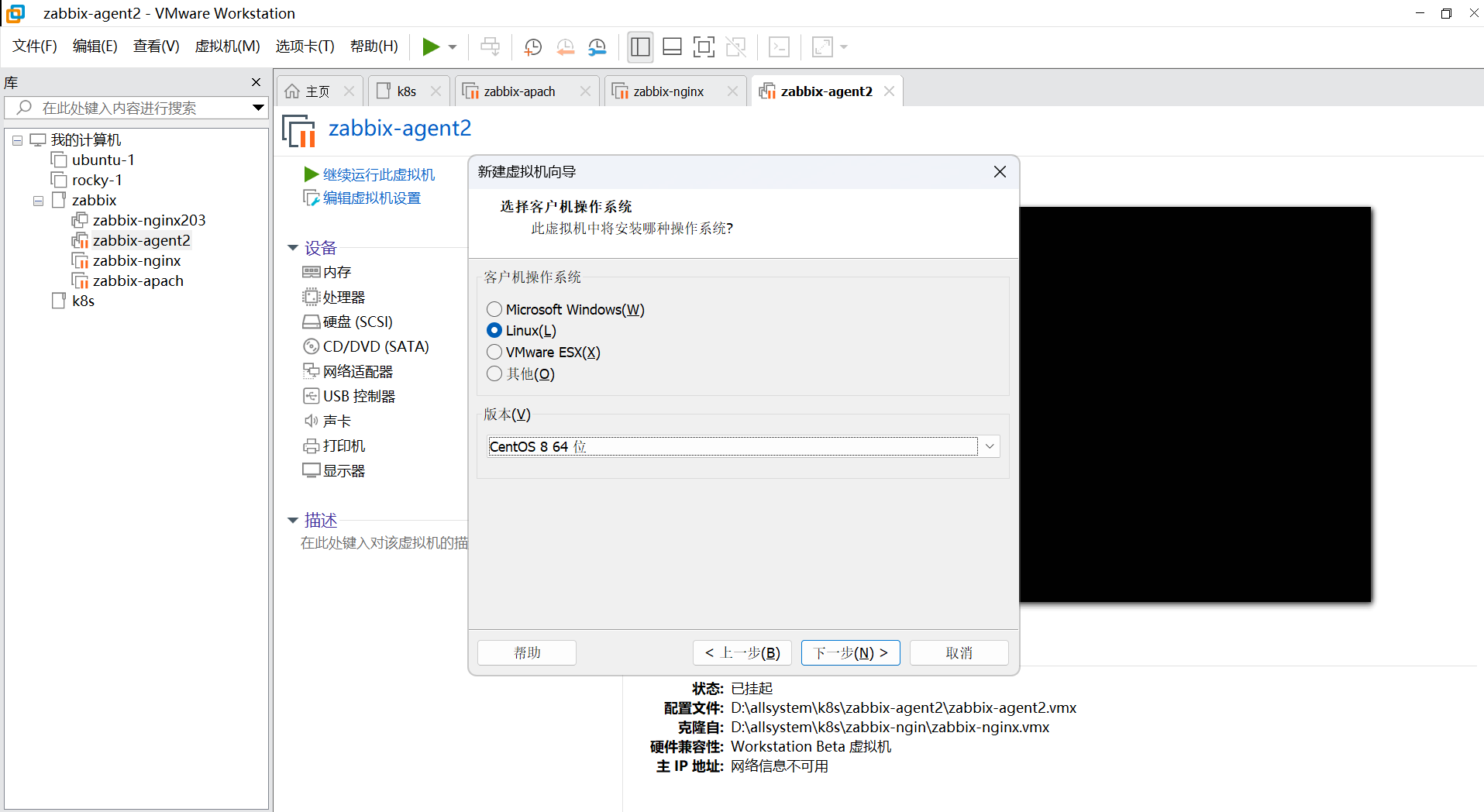Open the stretch options arrow in toolbar
The width and height of the screenshot is (1484, 812).
click(x=844, y=47)
